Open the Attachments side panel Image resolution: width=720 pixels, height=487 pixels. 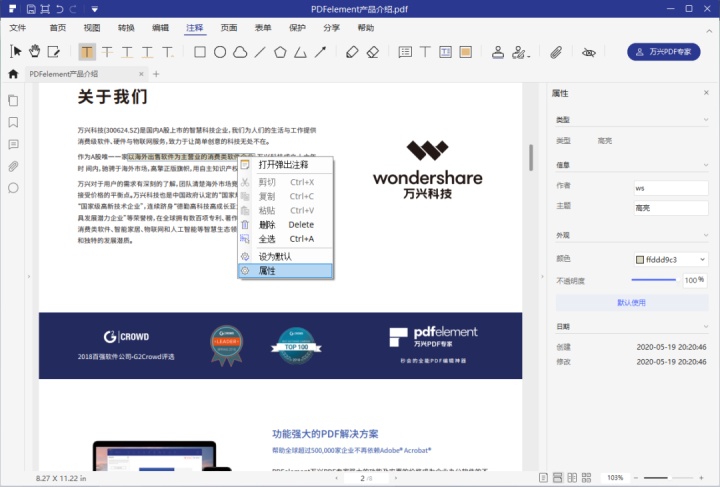point(13,166)
